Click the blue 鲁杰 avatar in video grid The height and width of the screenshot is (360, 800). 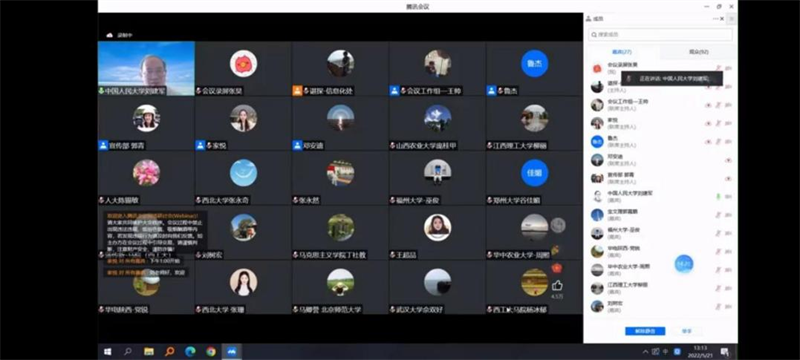point(534,64)
